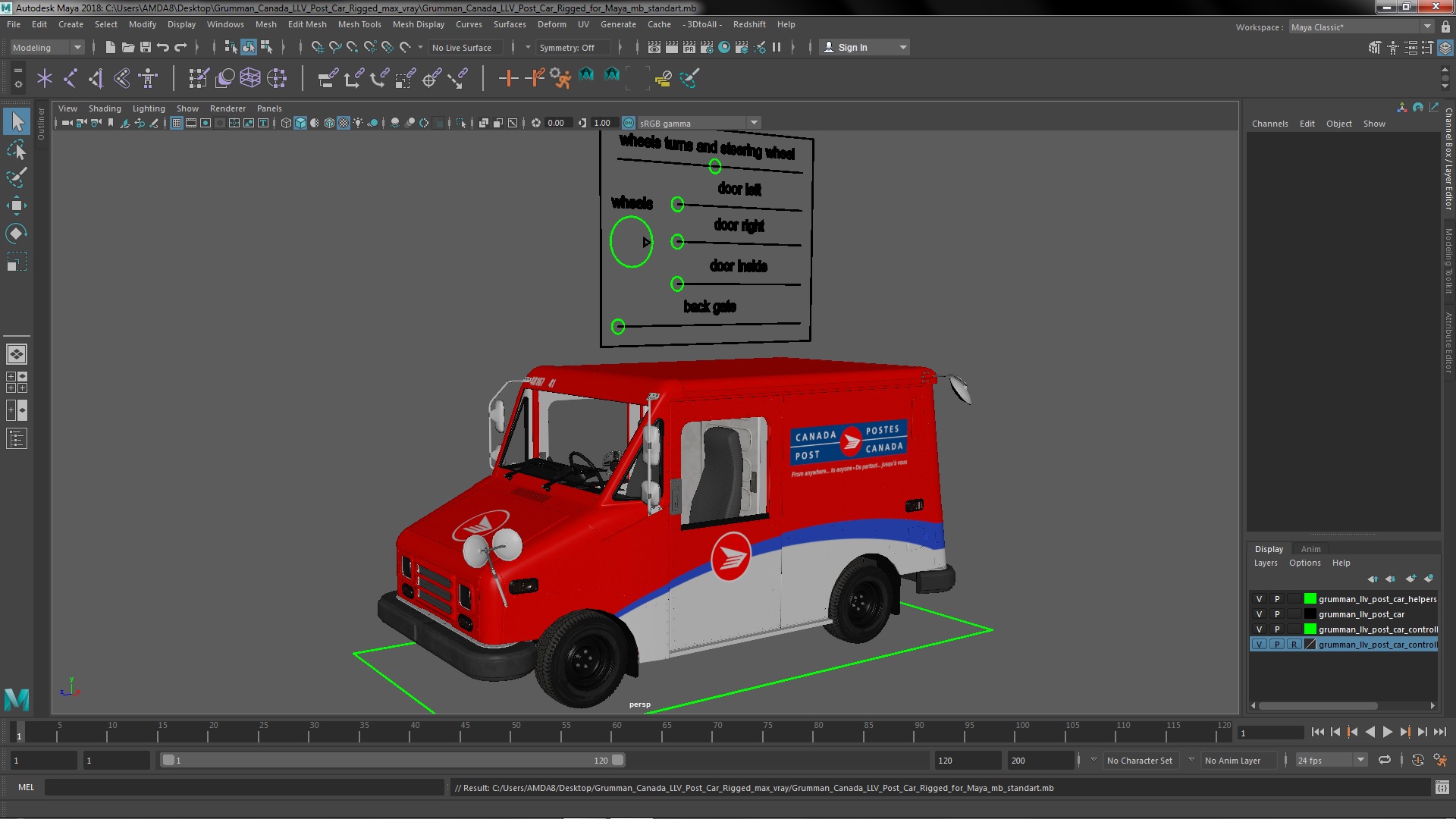Click create layer from selected icon
1456x819 pixels.
coord(1429,579)
